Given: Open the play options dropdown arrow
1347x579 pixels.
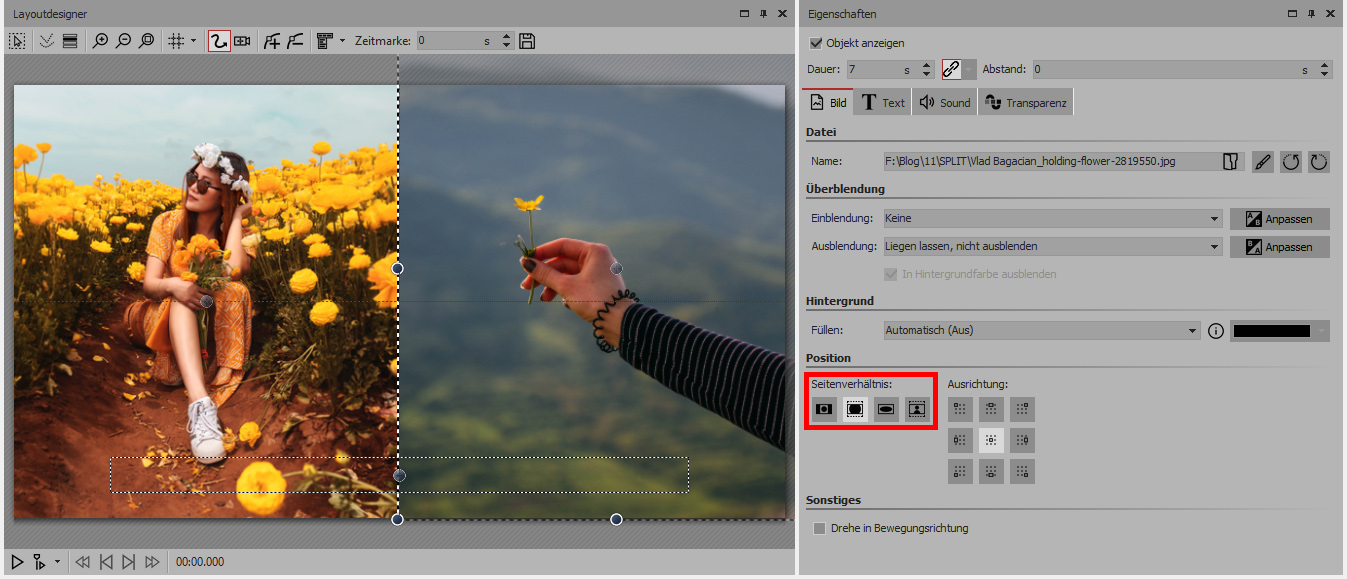Looking at the screenshot, I should click(x=57, y=562).
